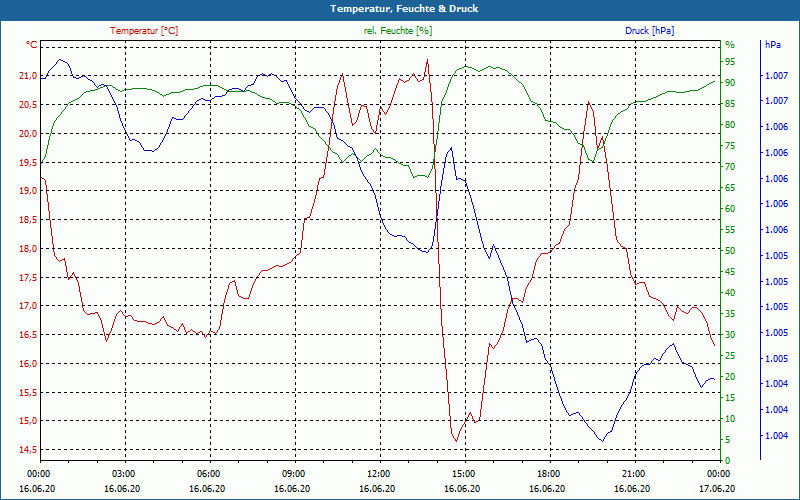Click green humidity axis value '50'

730,251
